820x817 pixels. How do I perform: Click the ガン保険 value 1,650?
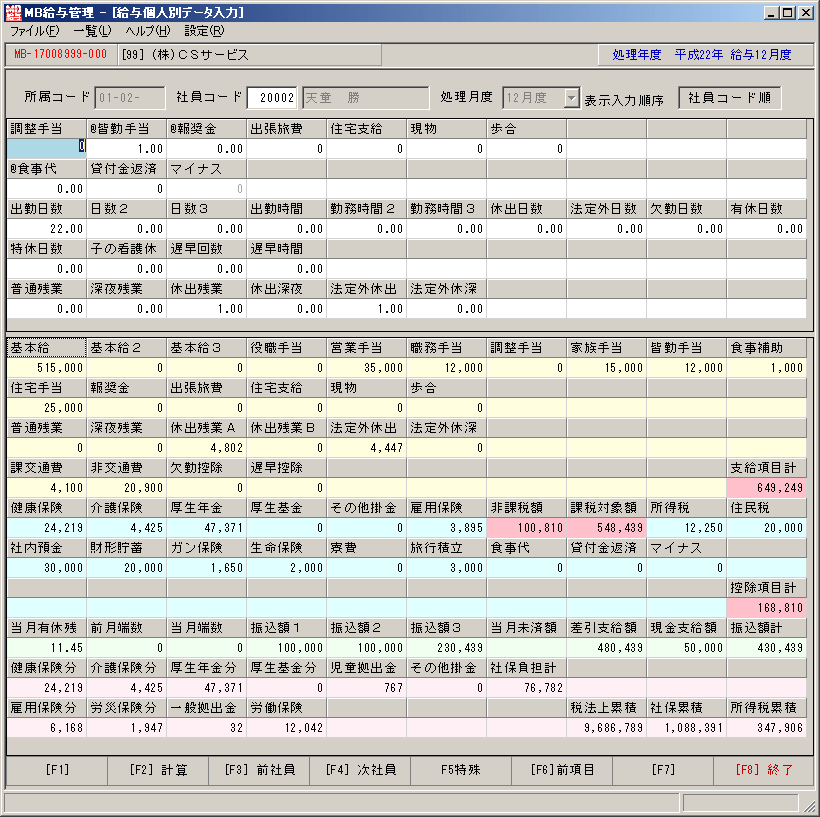tap(207, 568)
